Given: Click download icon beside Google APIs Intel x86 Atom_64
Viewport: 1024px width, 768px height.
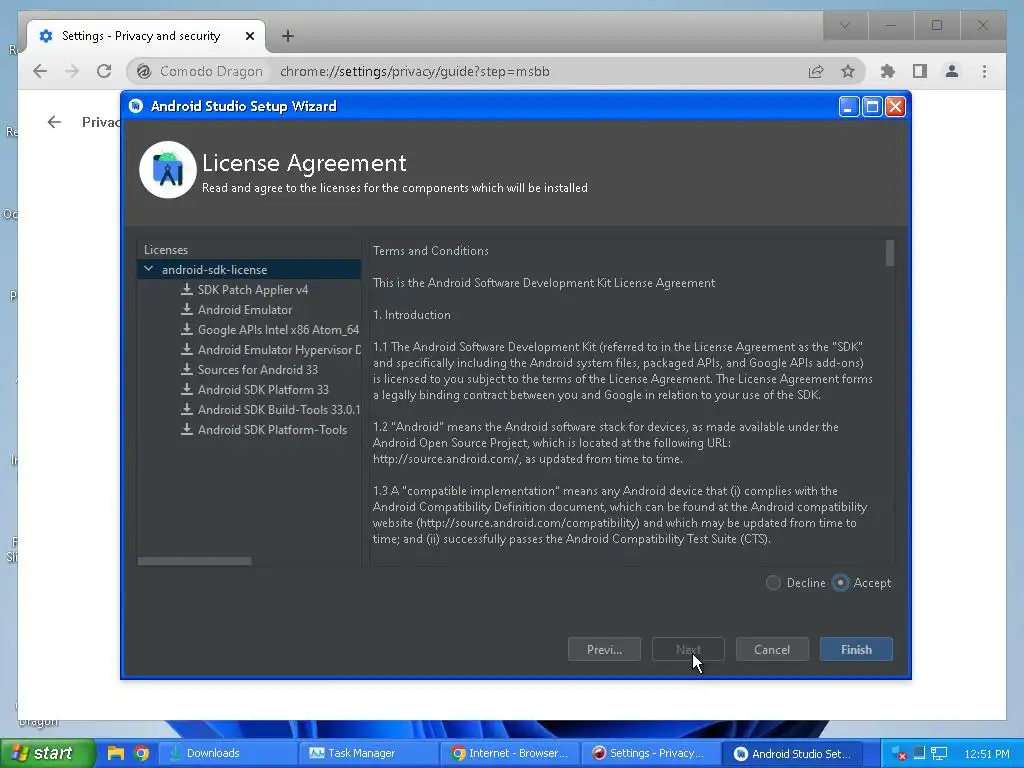Looking at the screenshot, I should pyautogui.click(x=187, y=329).
